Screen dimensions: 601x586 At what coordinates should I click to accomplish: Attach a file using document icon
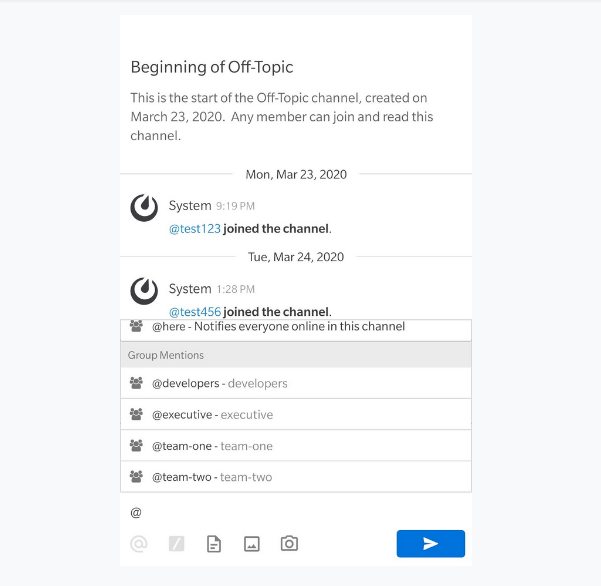pos(214,543)
